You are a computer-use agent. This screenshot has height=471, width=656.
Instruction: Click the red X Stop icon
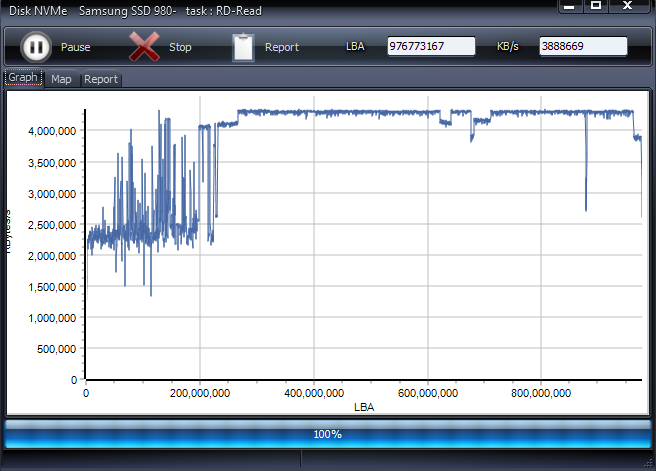[x=144, y=47]
